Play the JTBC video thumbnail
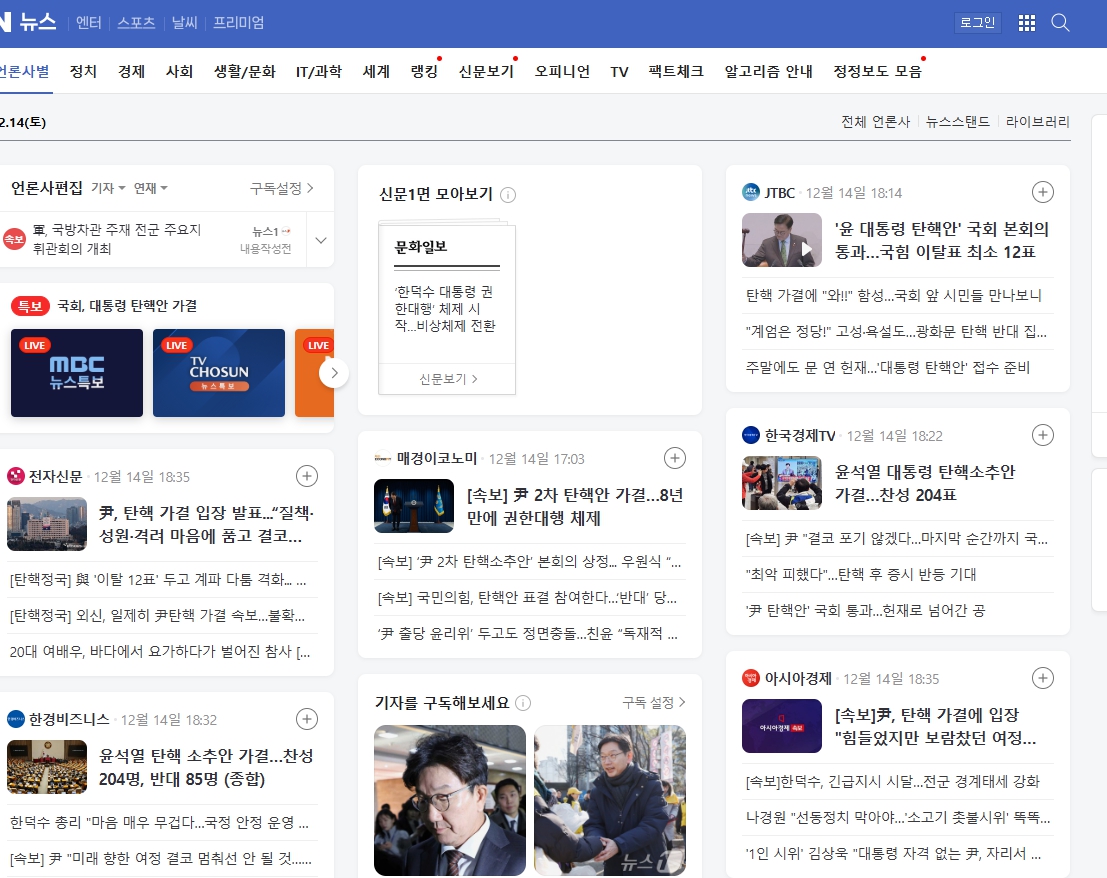 (782, 240)
